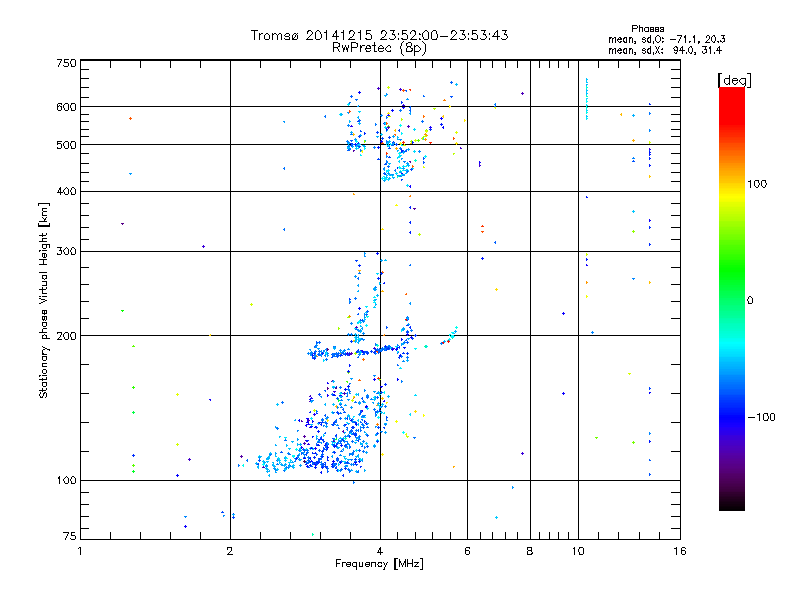Click x-axis tick label '4'

click(x=380, y=551)
